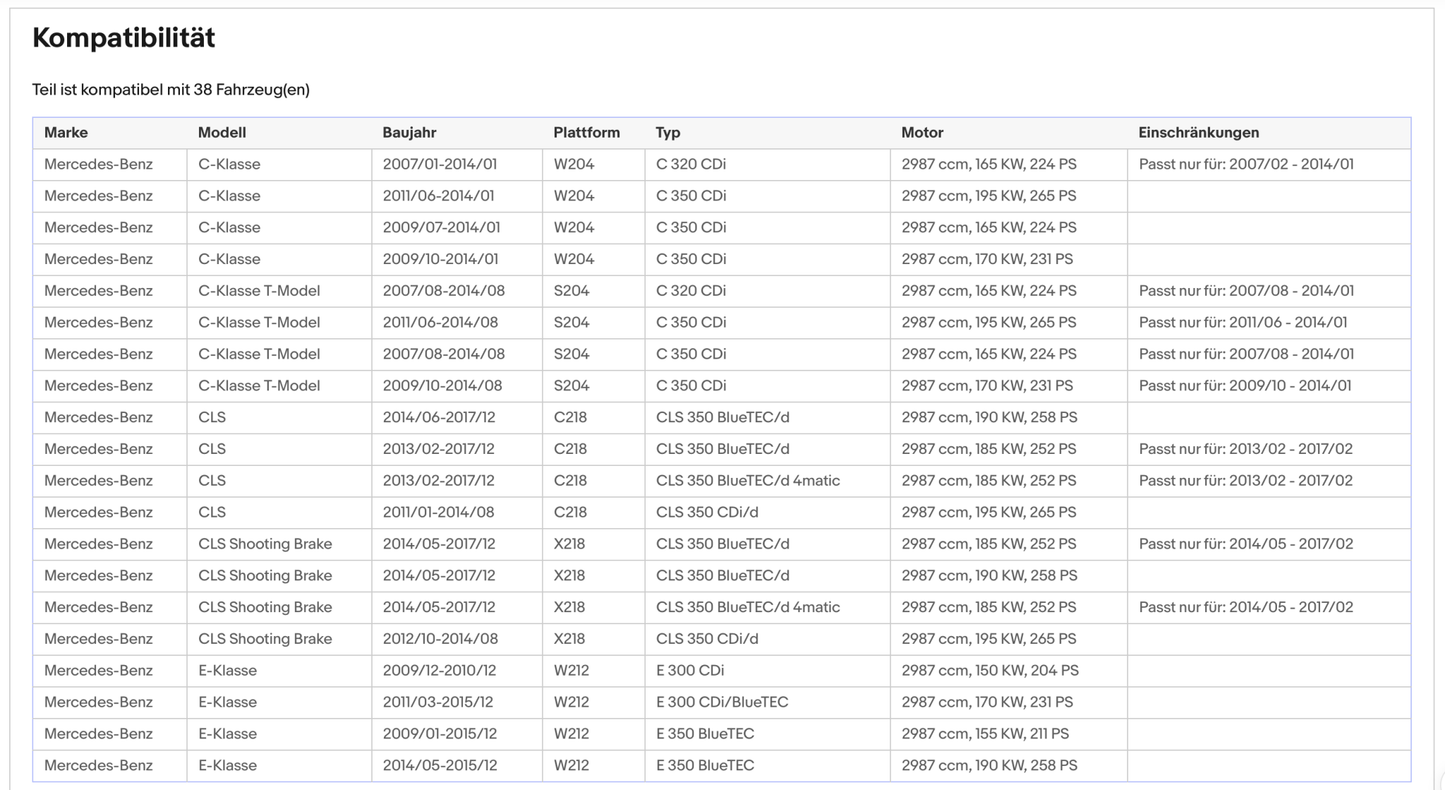Select the 2987 ccm, 150 KW, 204 PS cell

990,670
